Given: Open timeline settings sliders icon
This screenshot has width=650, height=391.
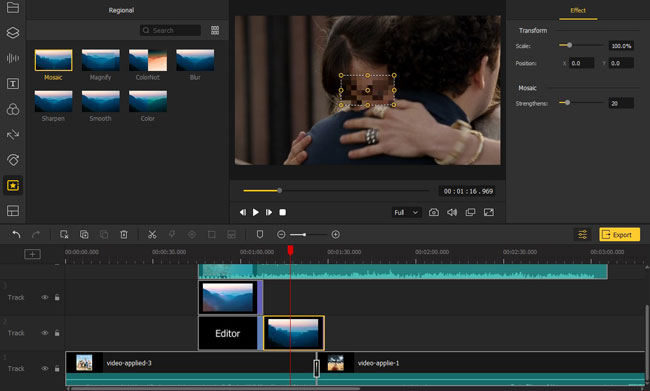Looking at the screenshot, I should (582, 235).
